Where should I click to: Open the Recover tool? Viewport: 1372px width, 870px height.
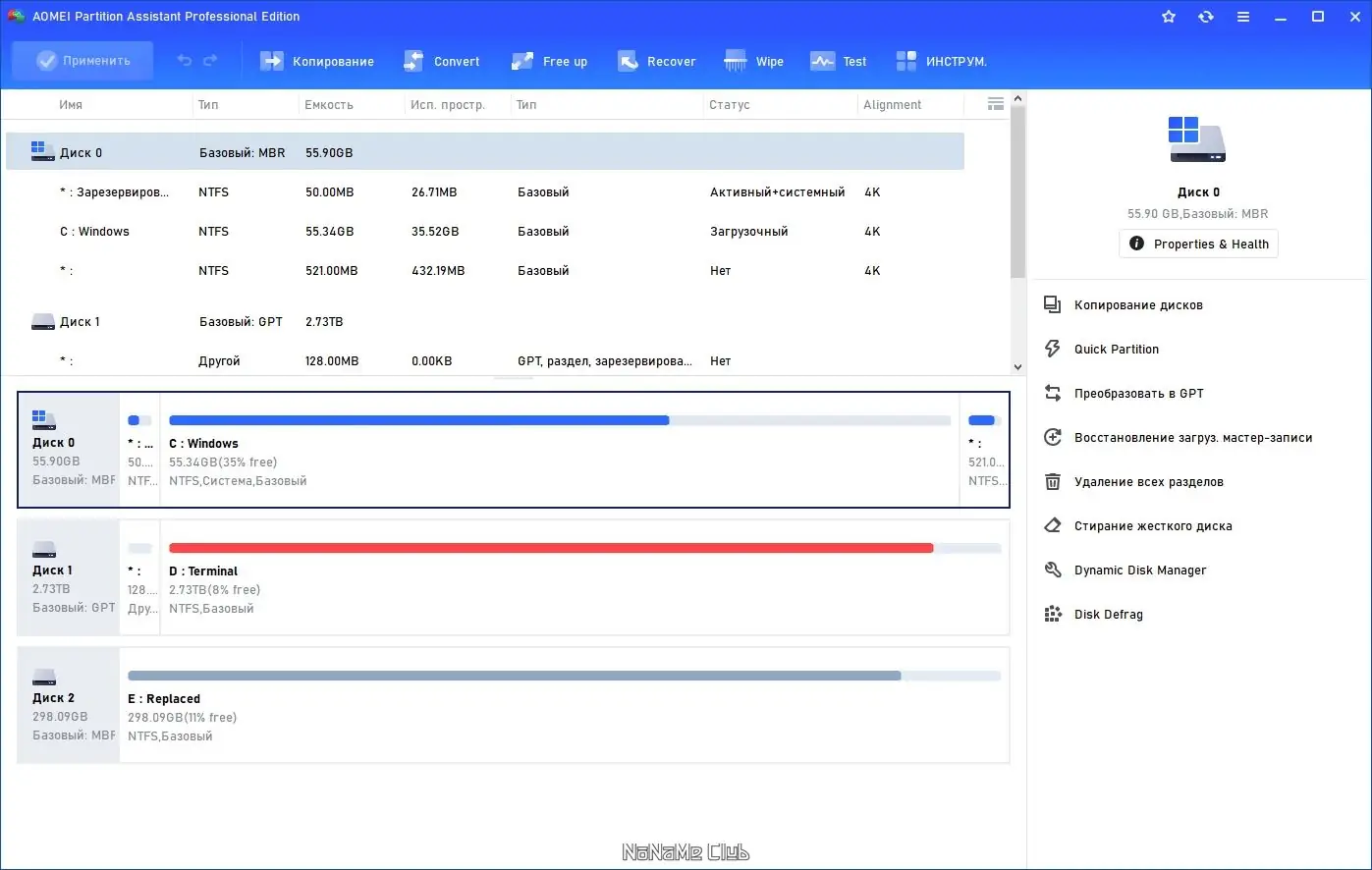click(656, 61)
